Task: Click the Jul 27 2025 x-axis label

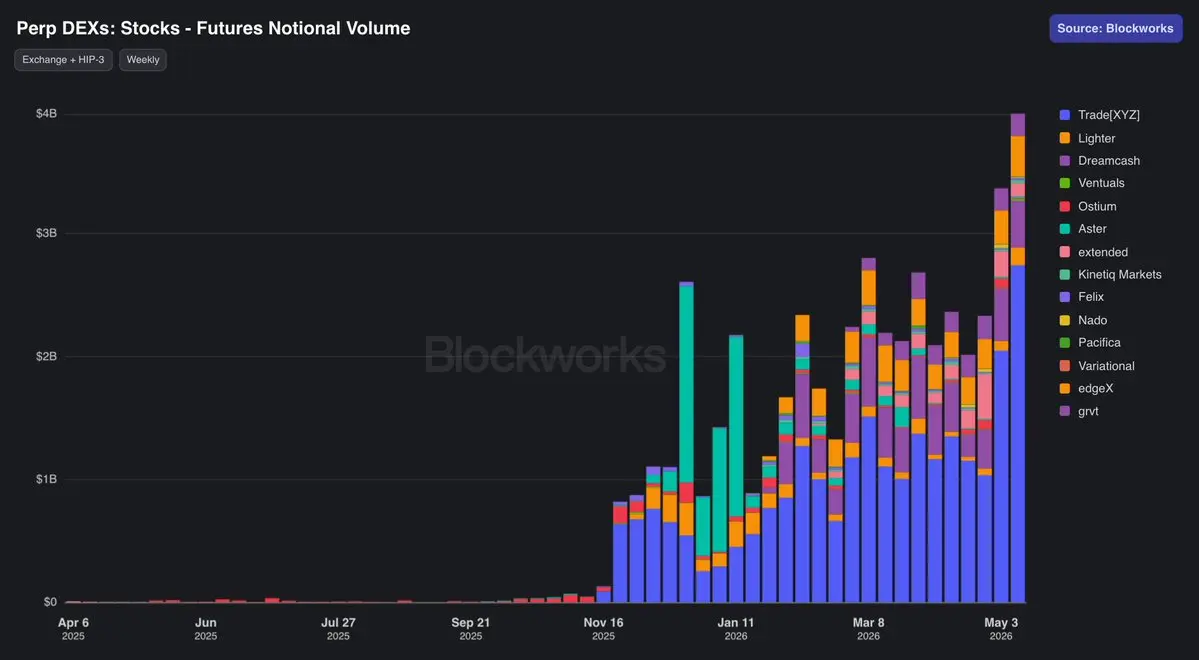Action: (338, 629)
